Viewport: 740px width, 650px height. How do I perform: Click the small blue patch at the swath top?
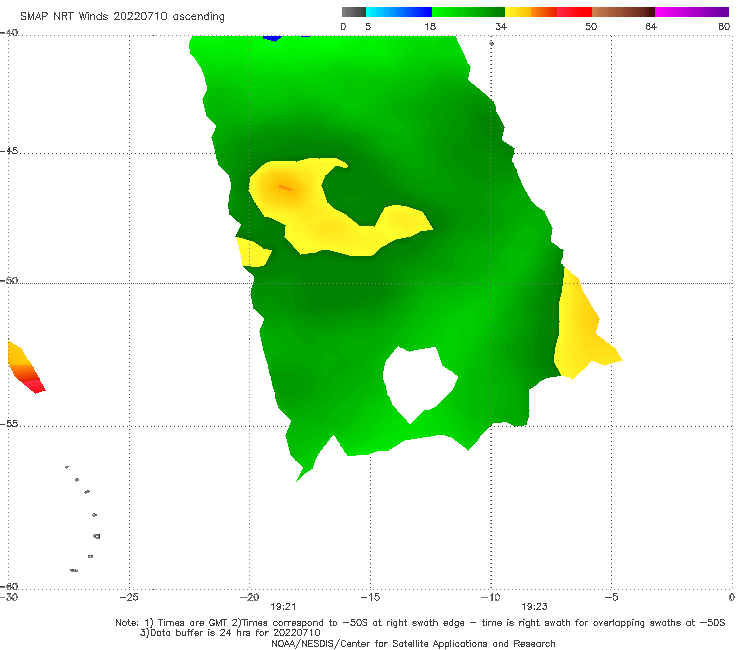tap(272, 38)
